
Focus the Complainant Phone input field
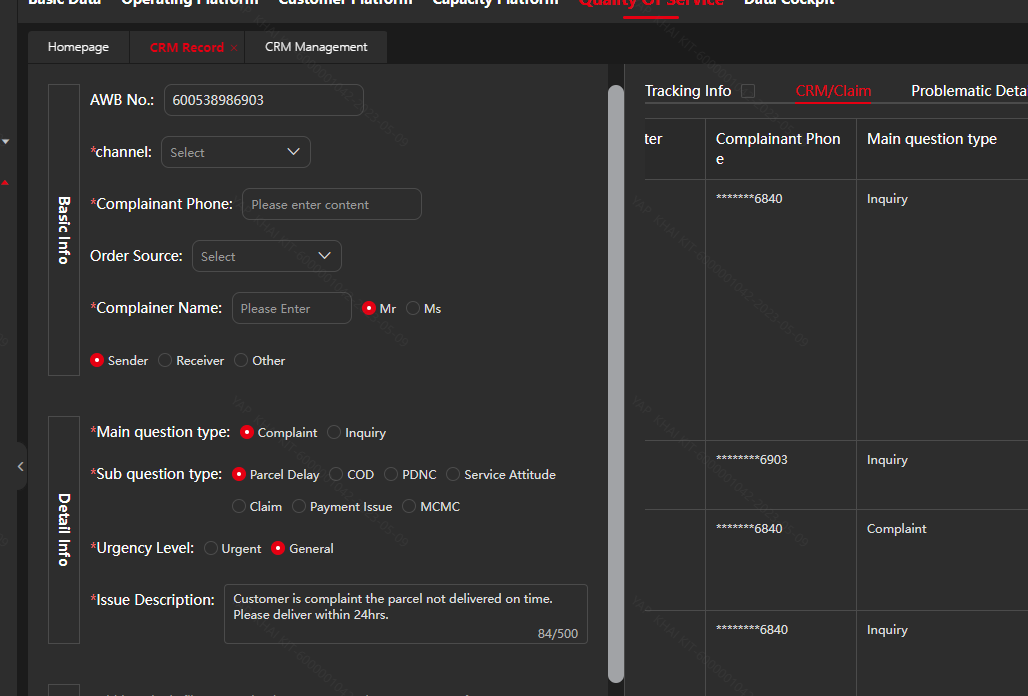[x=331, y=204]
